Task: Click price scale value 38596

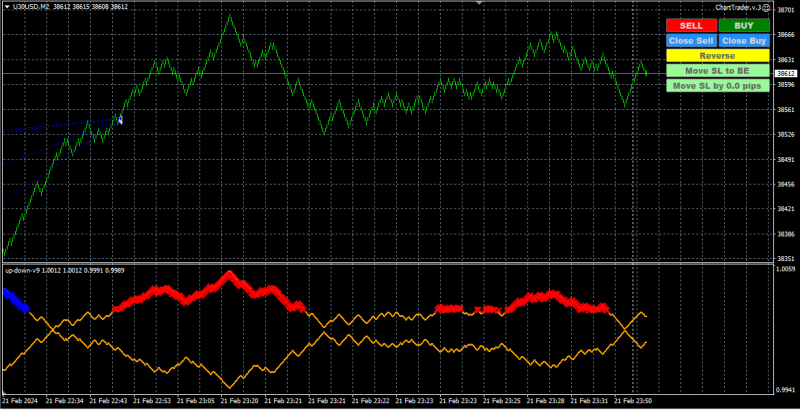Action: pyautogui.click(x=785, y=85)
